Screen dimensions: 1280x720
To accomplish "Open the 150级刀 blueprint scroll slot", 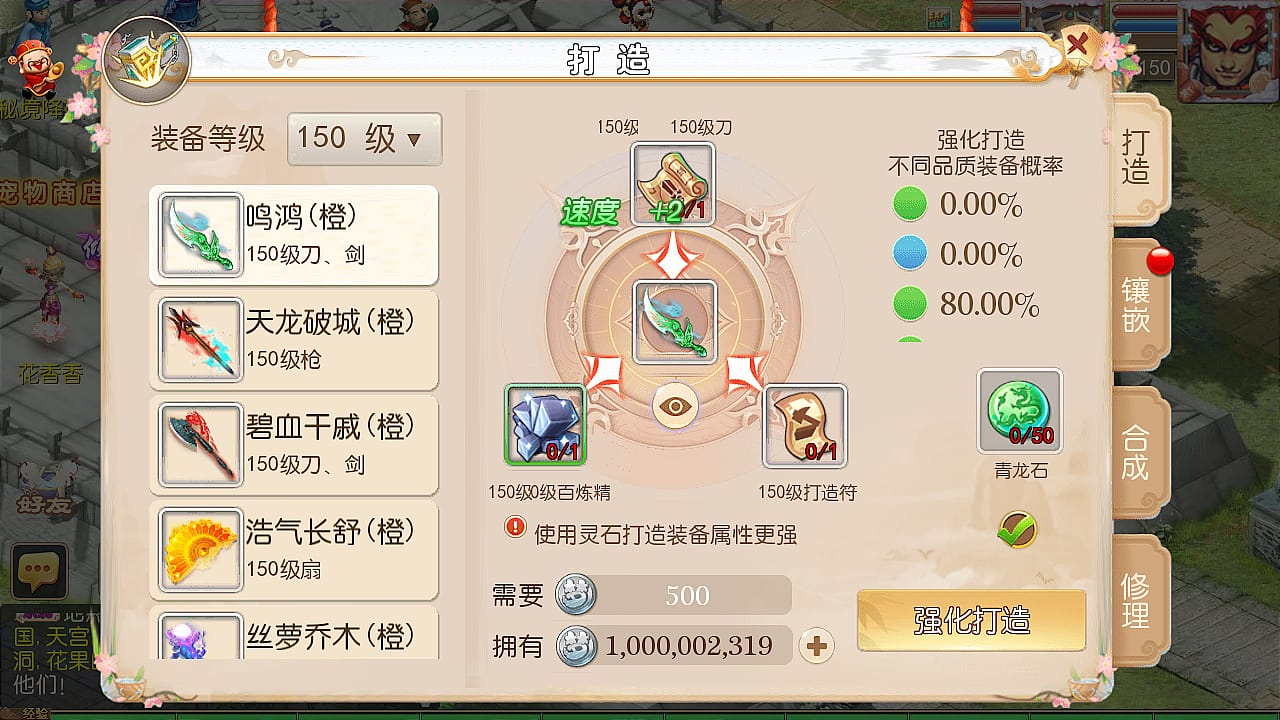I will point(673,184).
